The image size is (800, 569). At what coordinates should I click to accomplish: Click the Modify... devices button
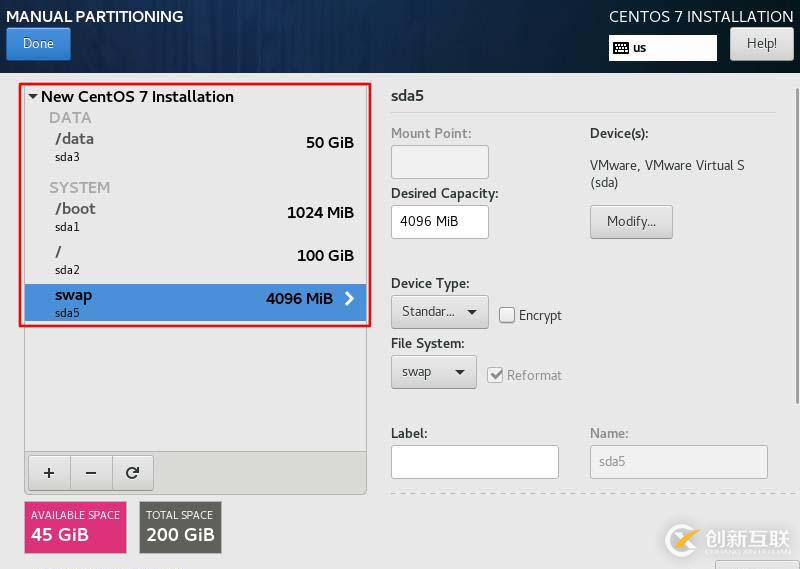(631, 221)
